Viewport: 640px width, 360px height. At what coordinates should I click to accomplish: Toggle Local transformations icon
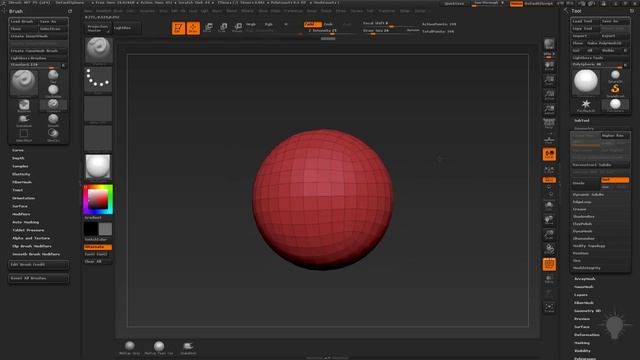tap(549, 154)
